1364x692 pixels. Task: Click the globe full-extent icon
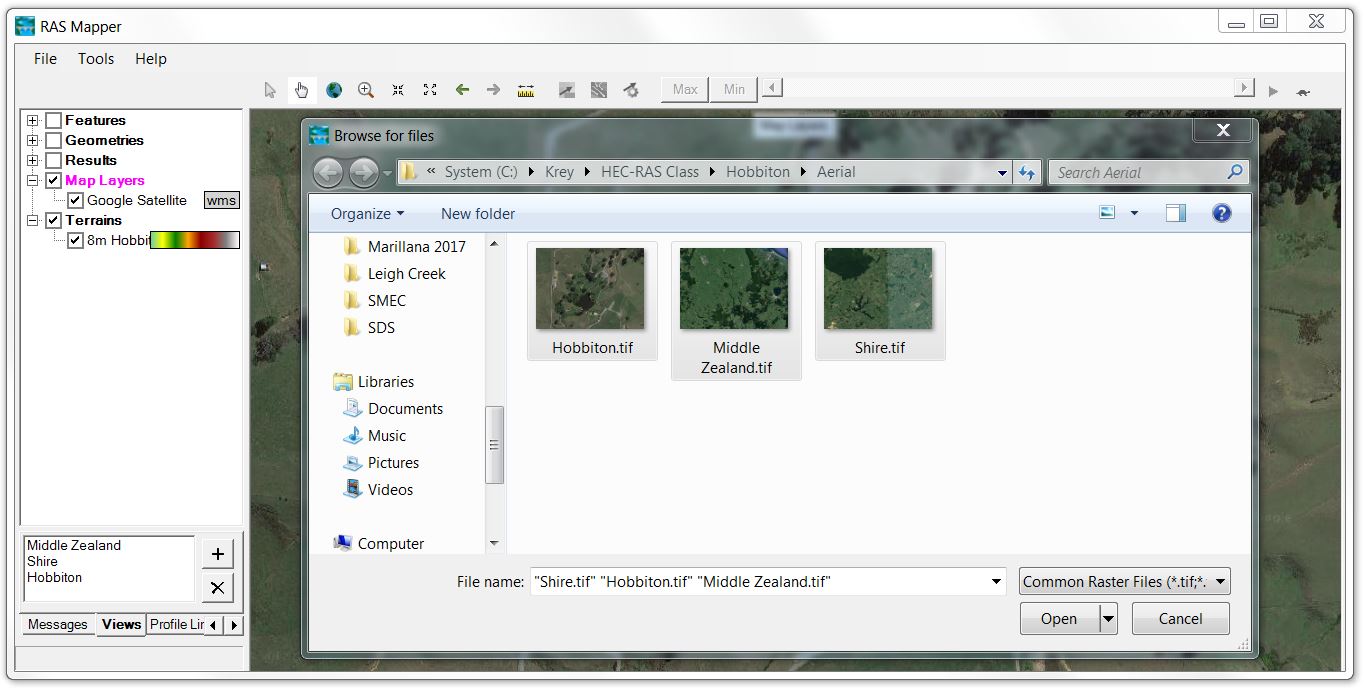click(x=334, y=90)
